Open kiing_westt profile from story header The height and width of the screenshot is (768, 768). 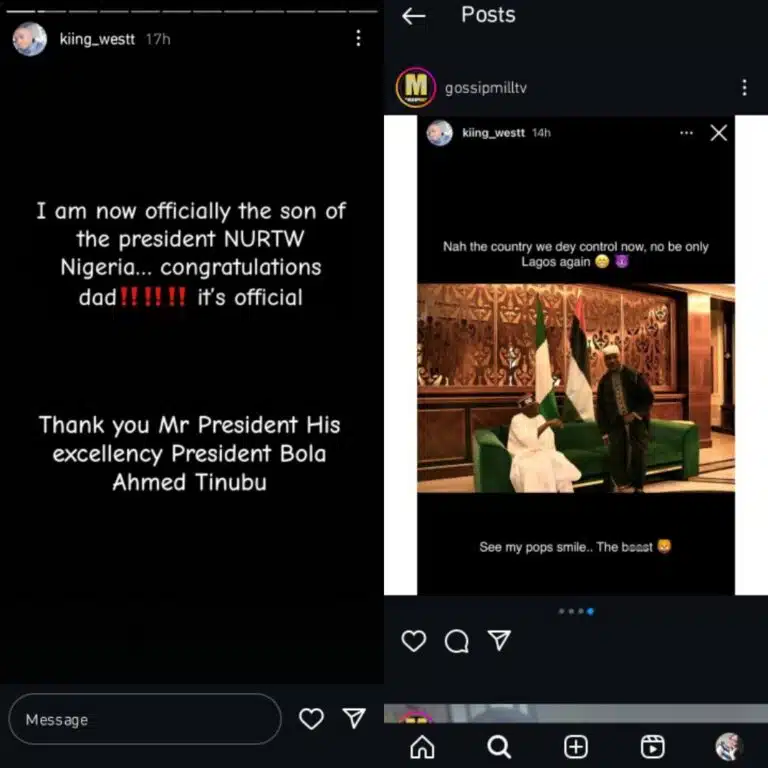(x=96, y=39)
